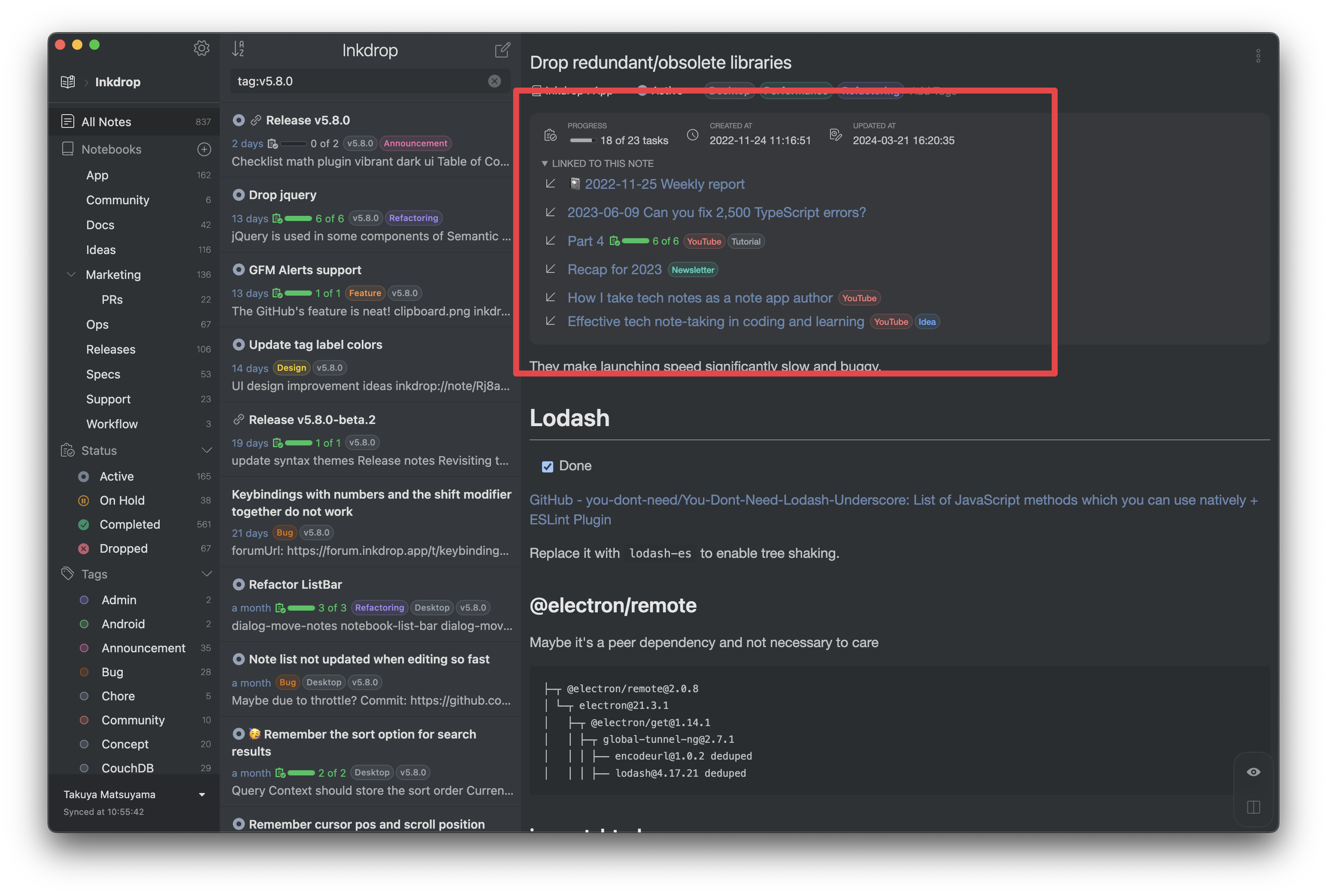Open the note's three-dot more menu
Screen dimensions: 1327x896
click(1258, 56)
